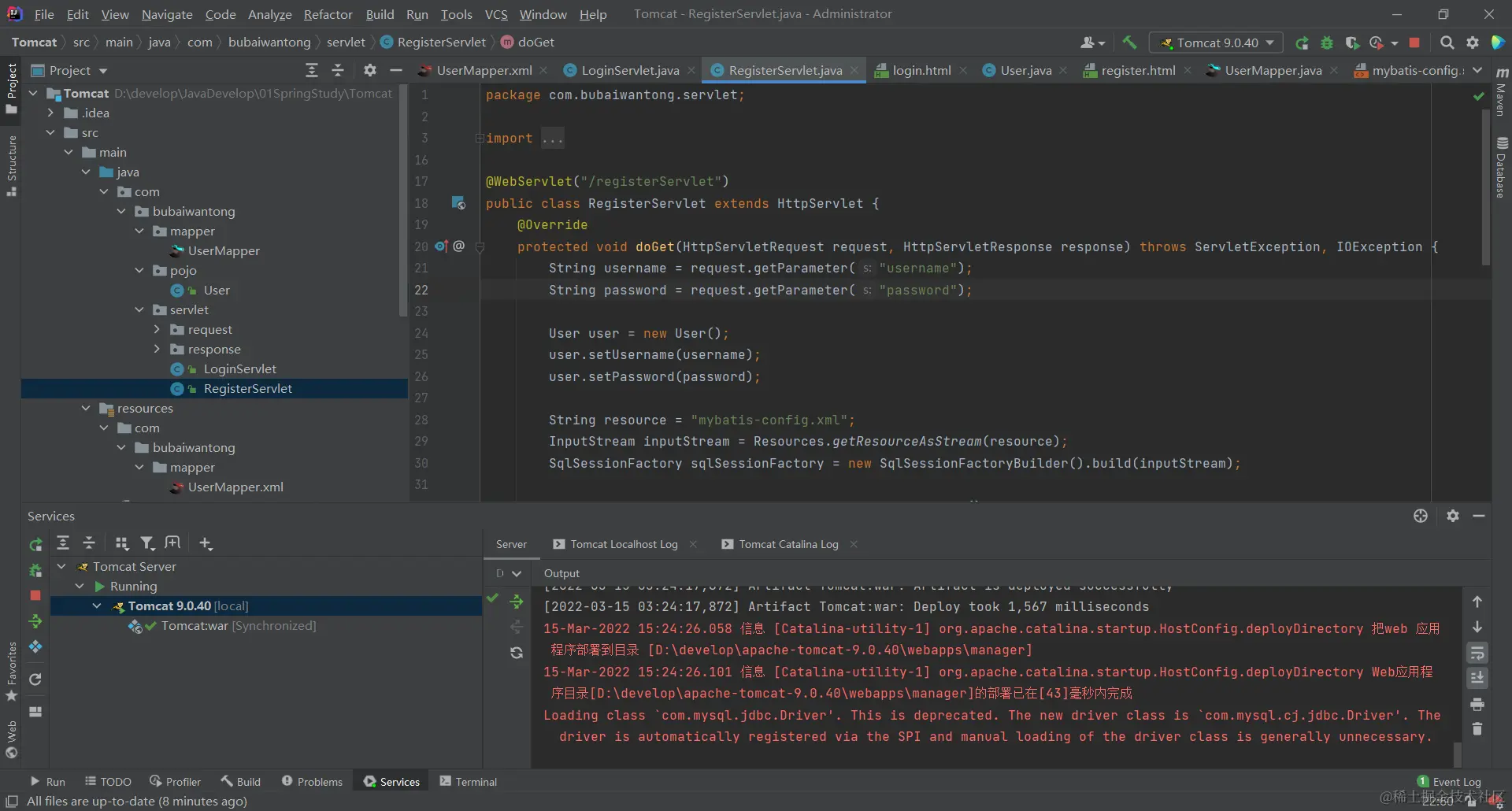
Task: Toggle scroll to end in console
Action: [x=1477, y=678]
